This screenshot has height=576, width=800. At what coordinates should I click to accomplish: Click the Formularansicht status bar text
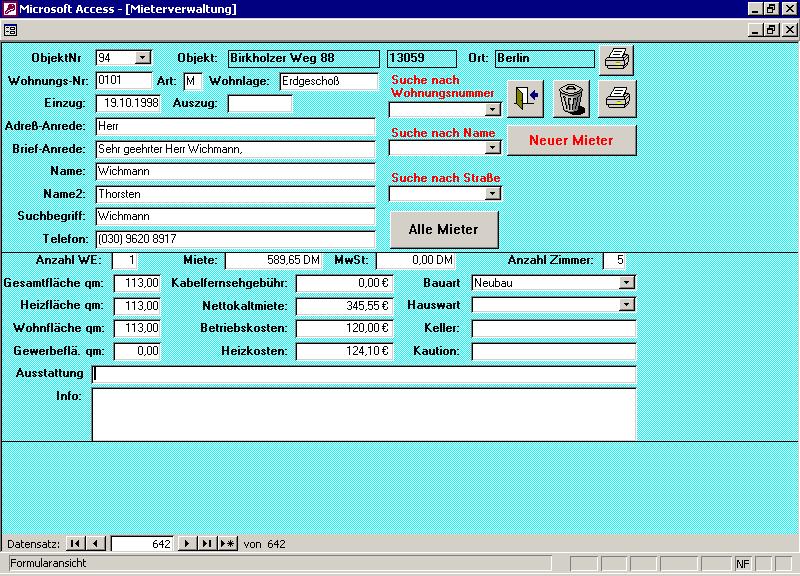[48, 563]
